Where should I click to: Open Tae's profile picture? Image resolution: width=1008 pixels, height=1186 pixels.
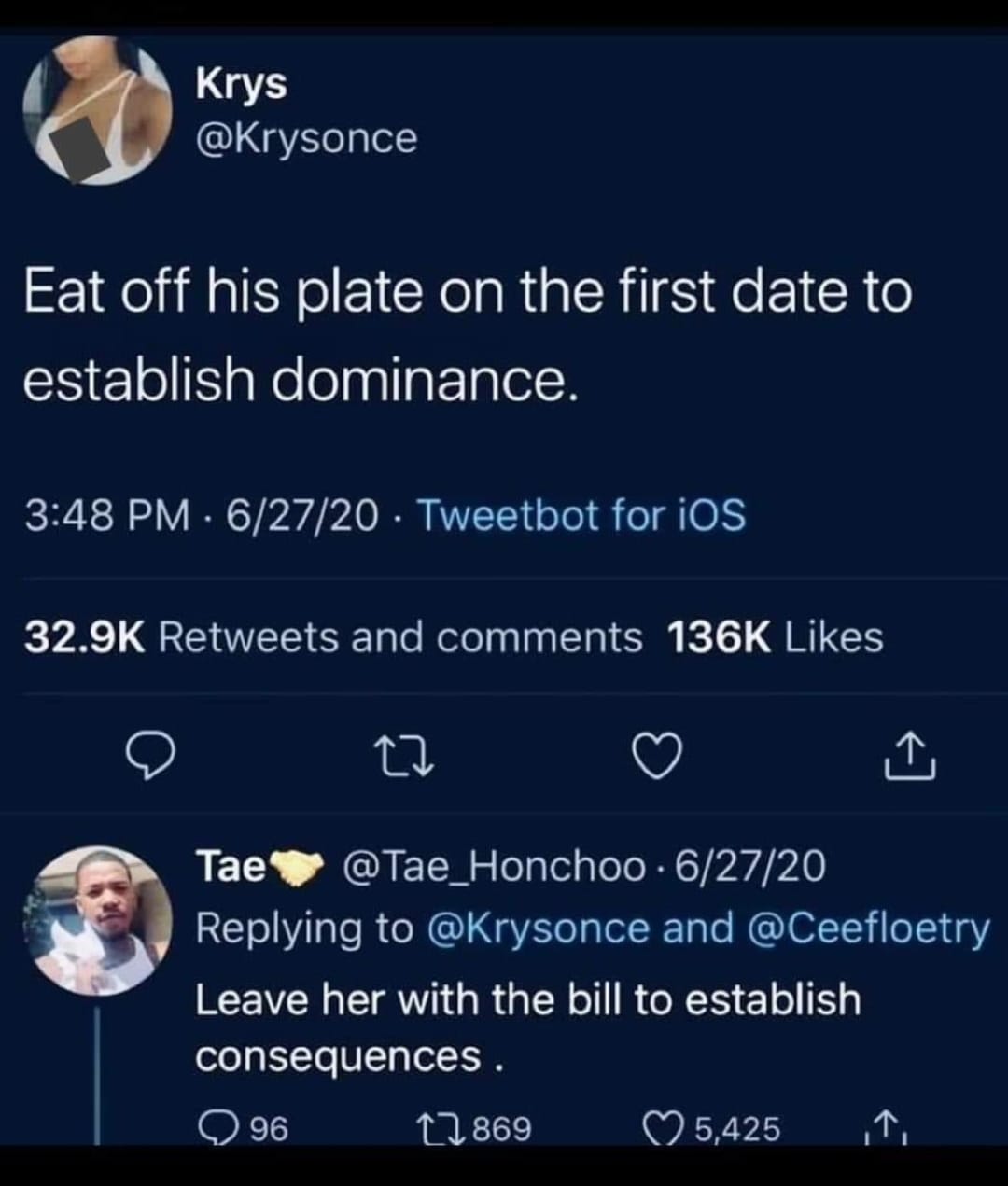tap(97, 920)
